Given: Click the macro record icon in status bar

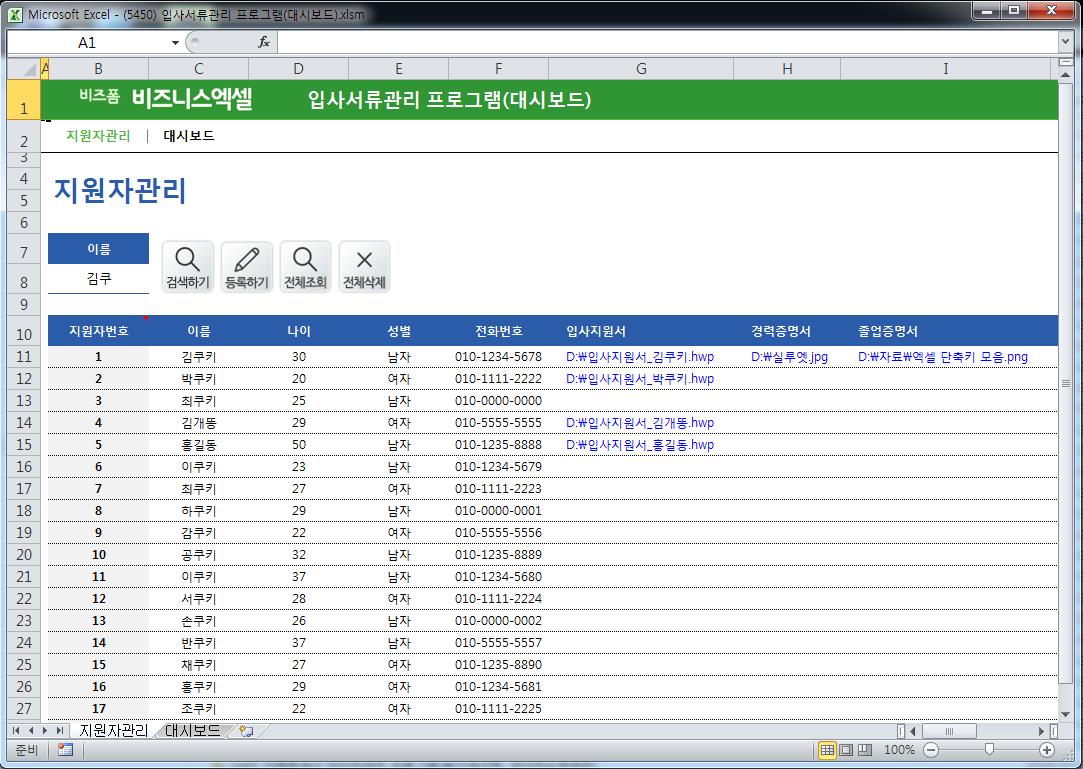Looking at the screenshot, I should pyautogui.click(x=65, y=750).
